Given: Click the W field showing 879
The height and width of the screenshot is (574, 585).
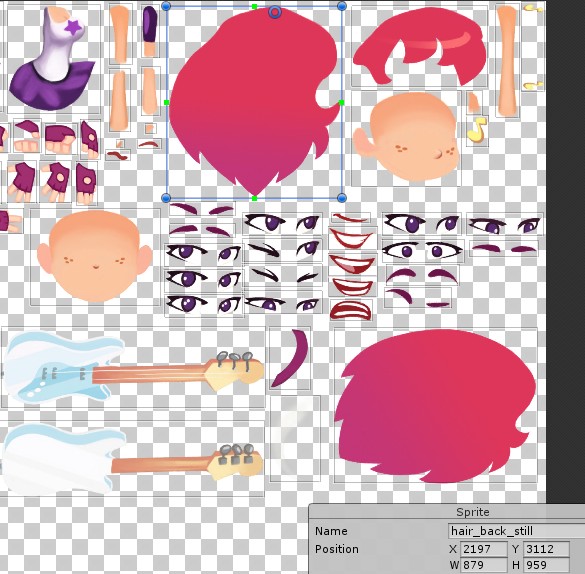Looking at the screenshot, I should 484,565.
